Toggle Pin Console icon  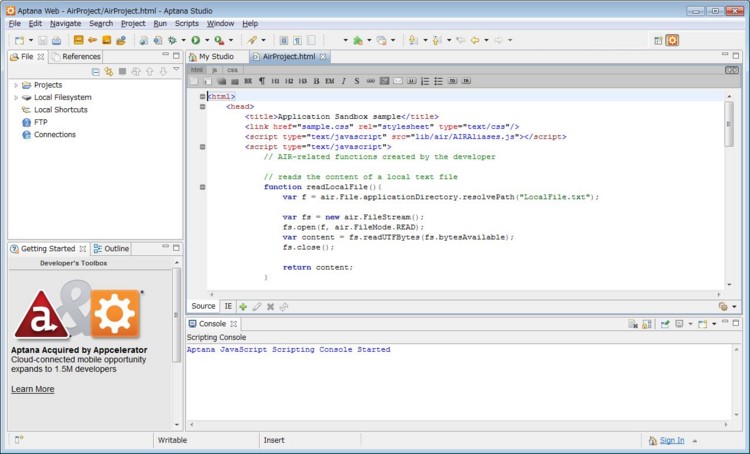click(x=665, y=324)
